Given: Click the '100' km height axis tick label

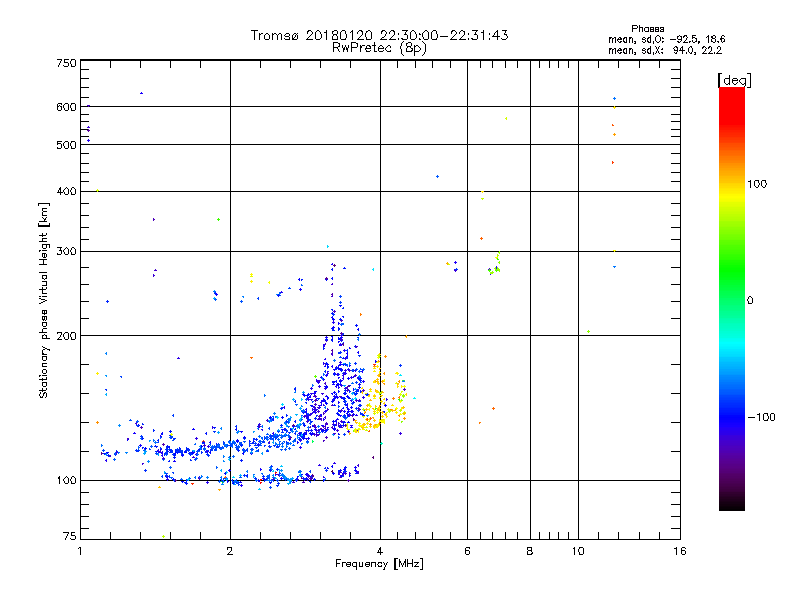Looking at the screenshot, I should pyautogui.click(x=66, y=480).
